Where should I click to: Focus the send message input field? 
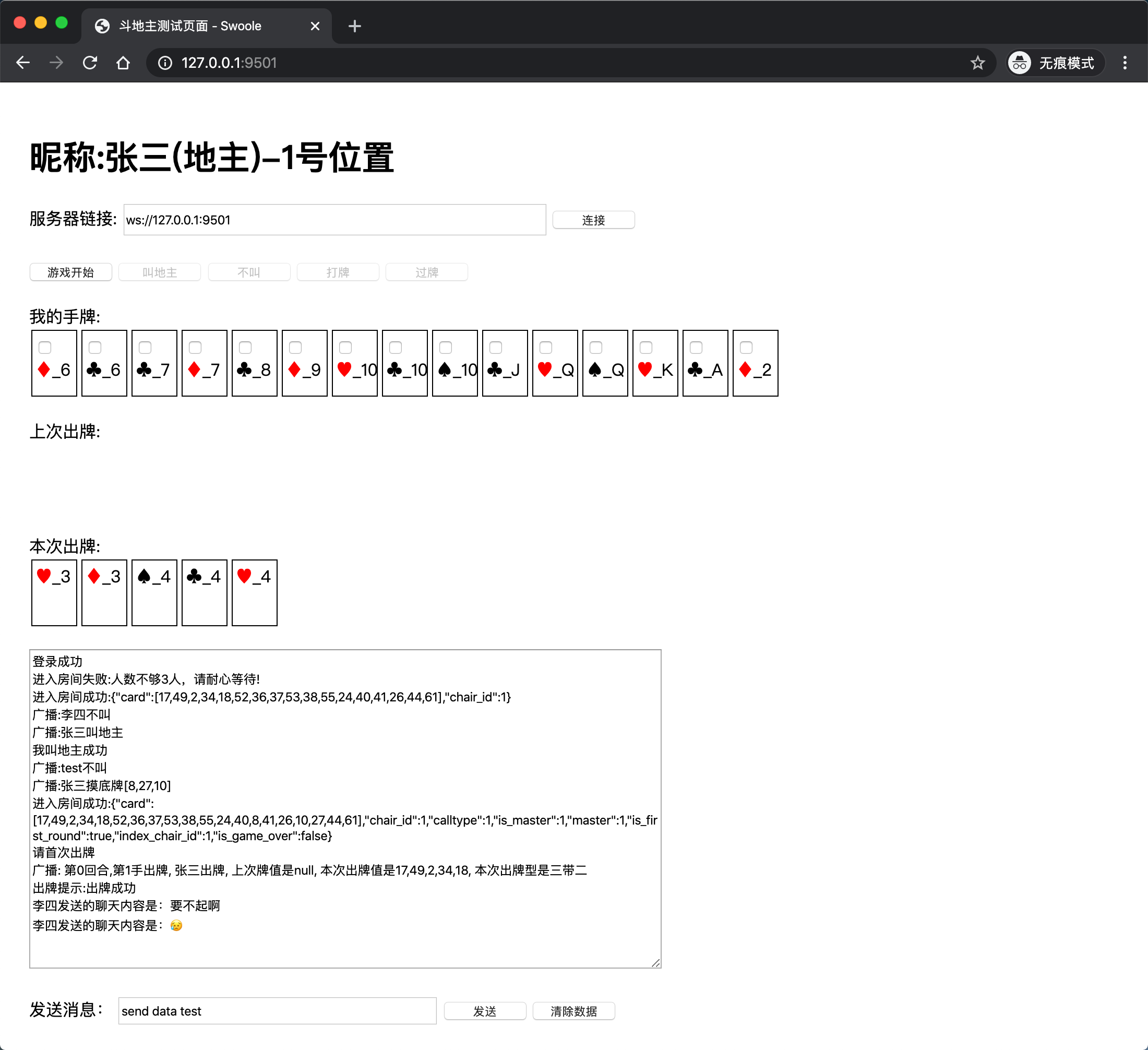(x=277, y=1011)
